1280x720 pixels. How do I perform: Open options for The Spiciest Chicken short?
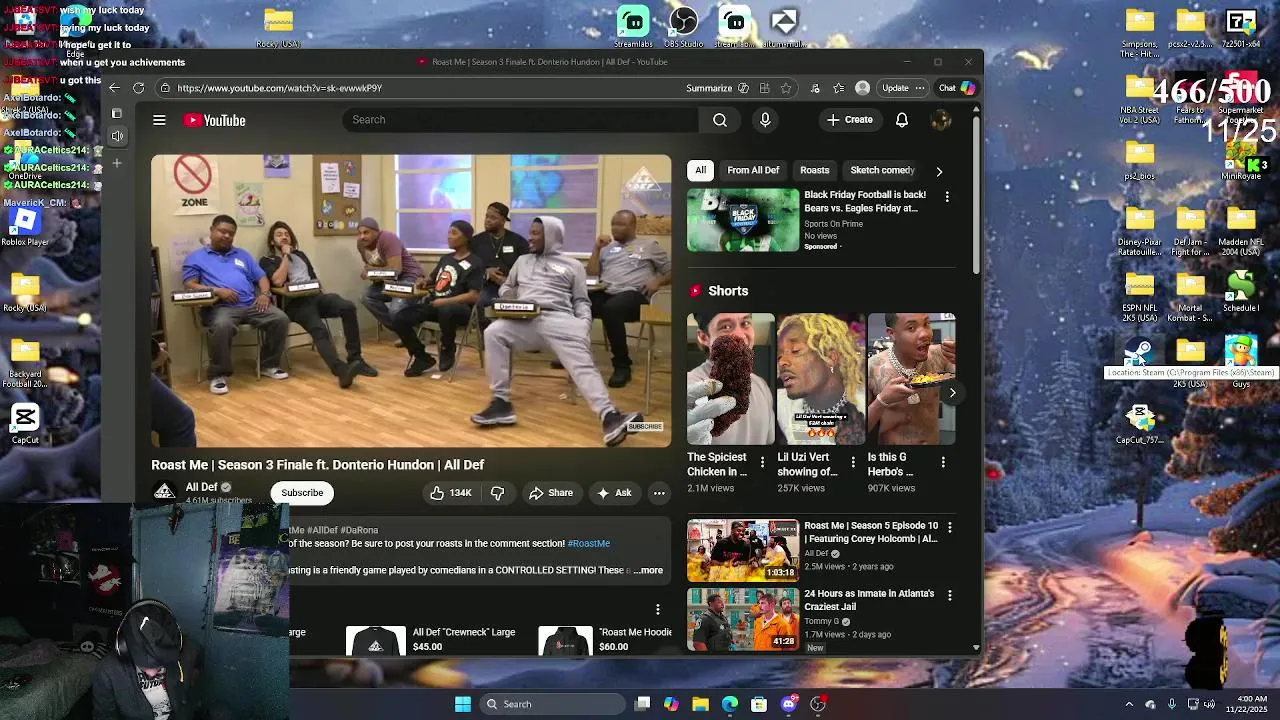(x=762, y=461)
